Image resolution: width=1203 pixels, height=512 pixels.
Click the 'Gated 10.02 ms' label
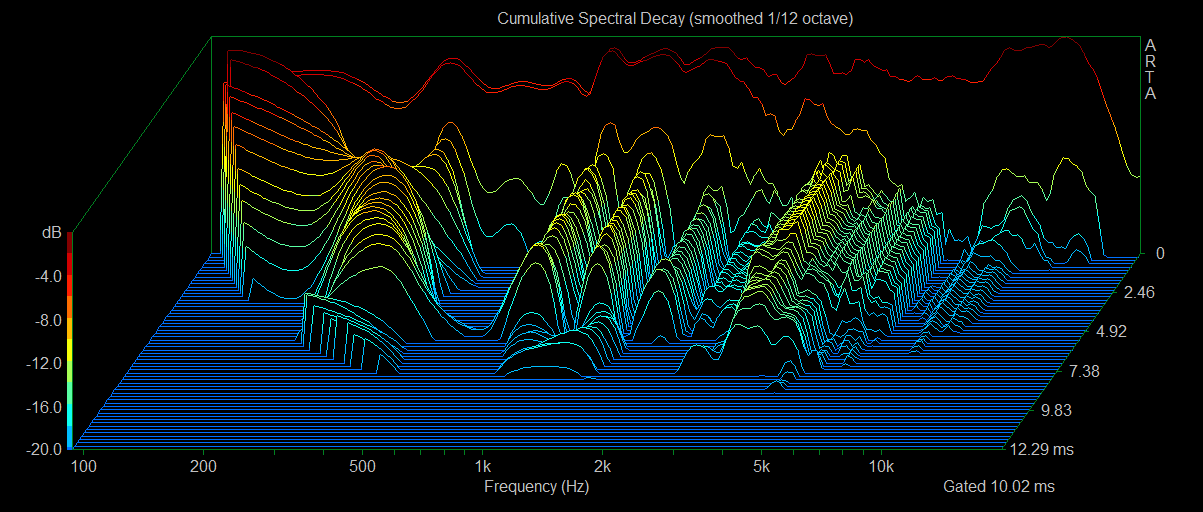[x=998, y=487]
